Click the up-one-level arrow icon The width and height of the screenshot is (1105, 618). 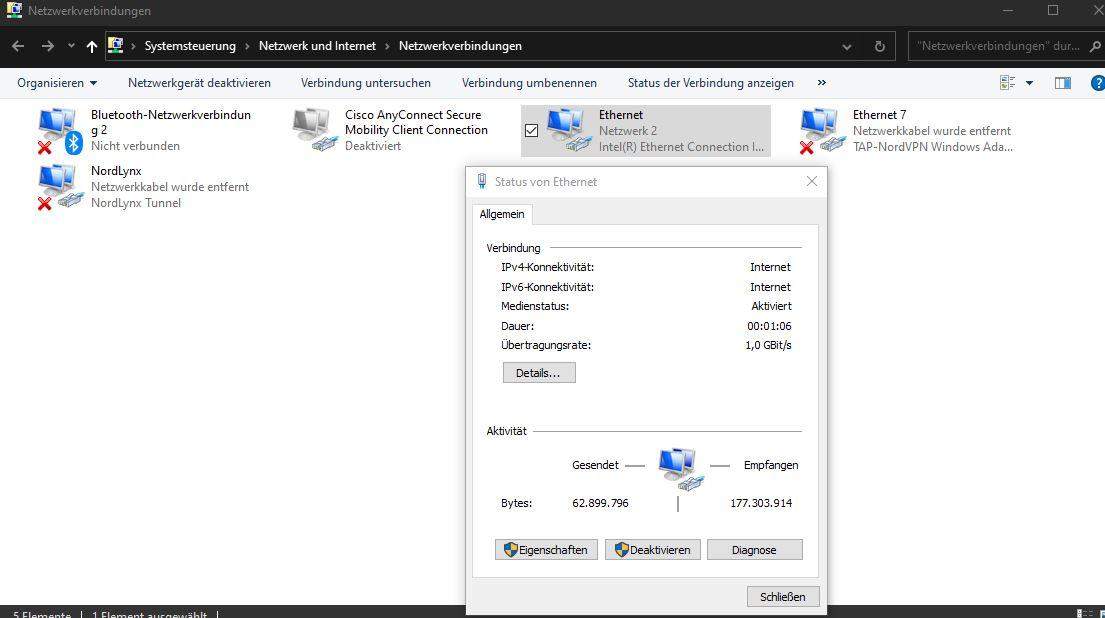click(91, 45)
